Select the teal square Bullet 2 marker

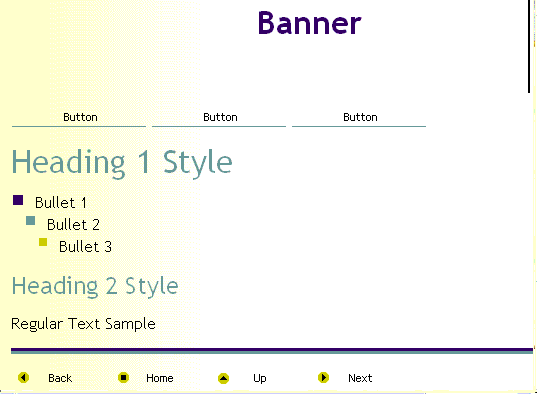30,221
